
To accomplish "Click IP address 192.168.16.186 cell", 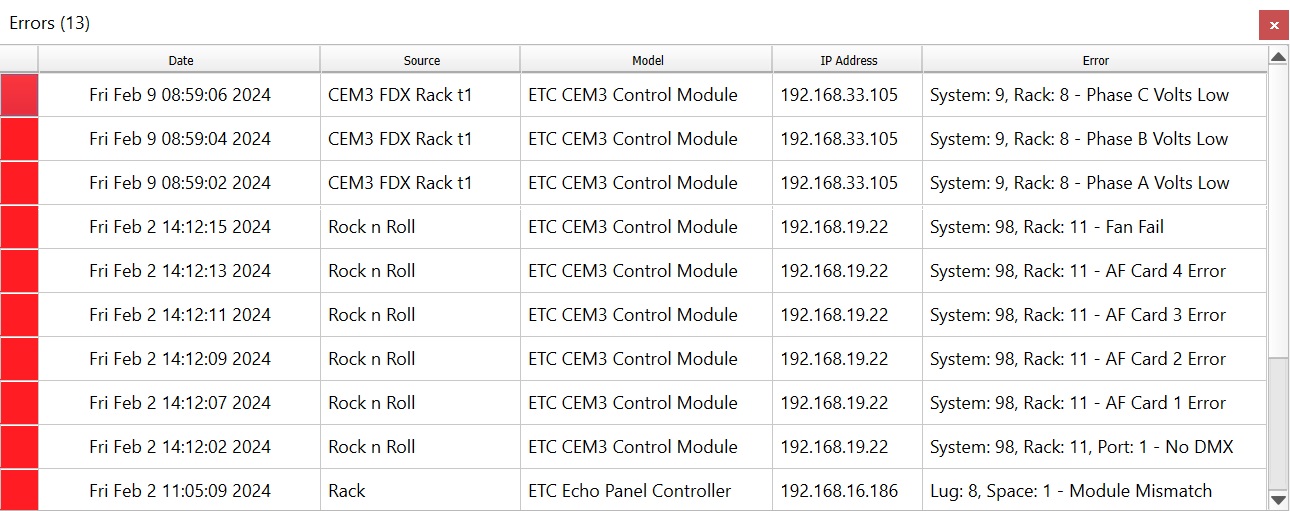I will pos(839,491).
